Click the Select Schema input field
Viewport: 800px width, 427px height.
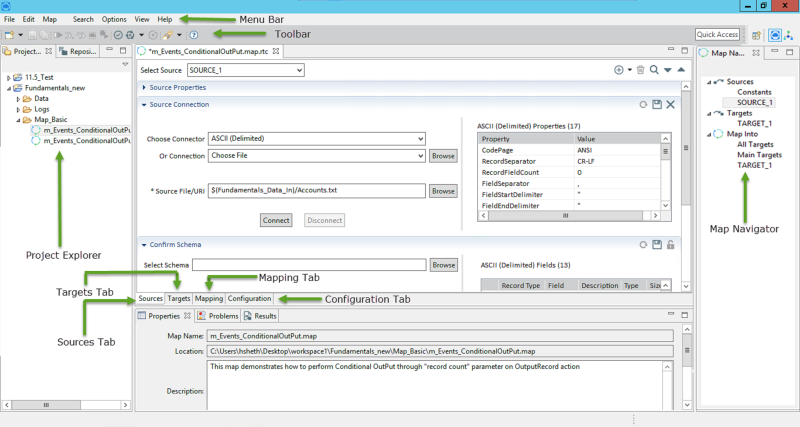(316, 265)
